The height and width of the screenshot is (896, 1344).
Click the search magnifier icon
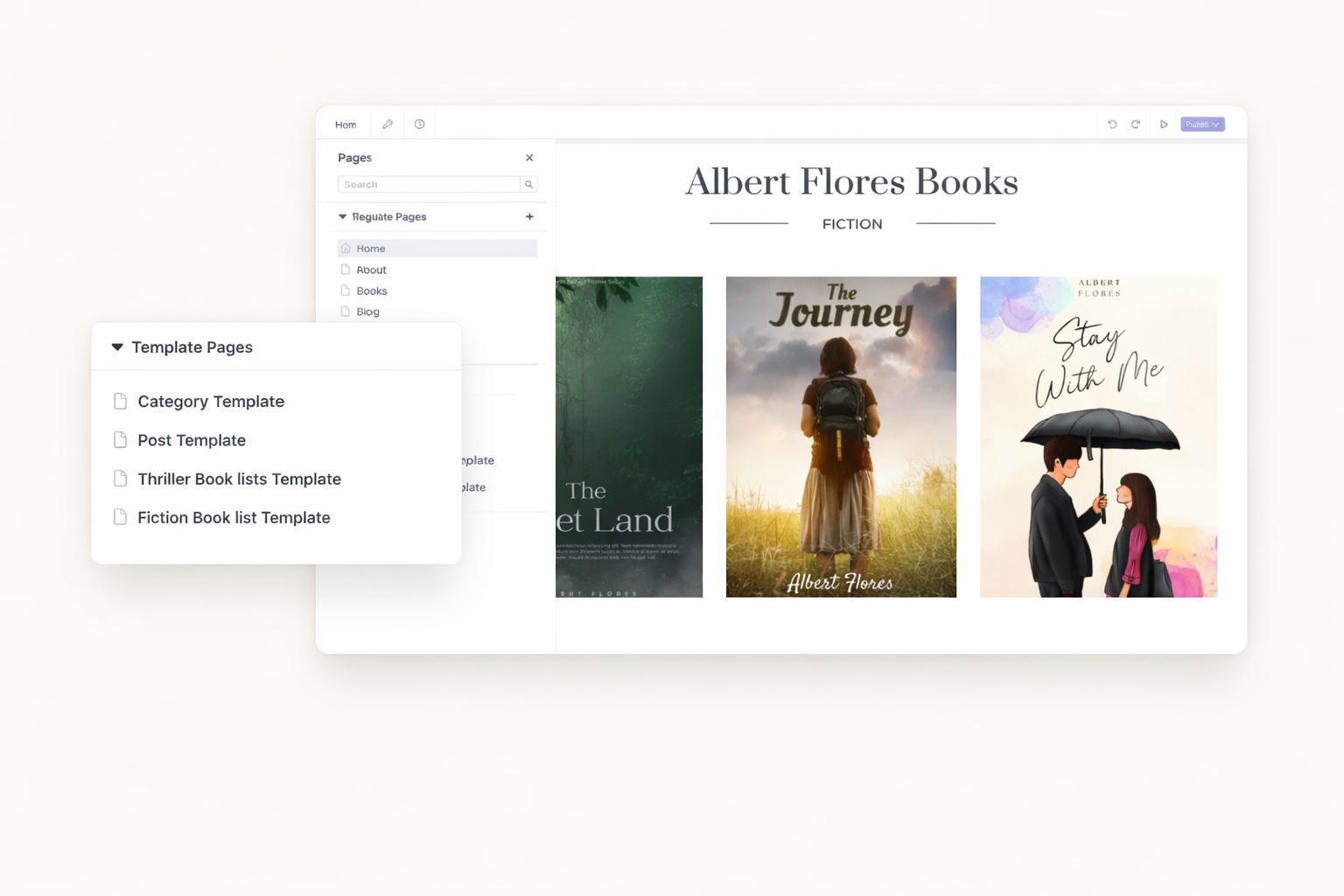tap(528, 185)
